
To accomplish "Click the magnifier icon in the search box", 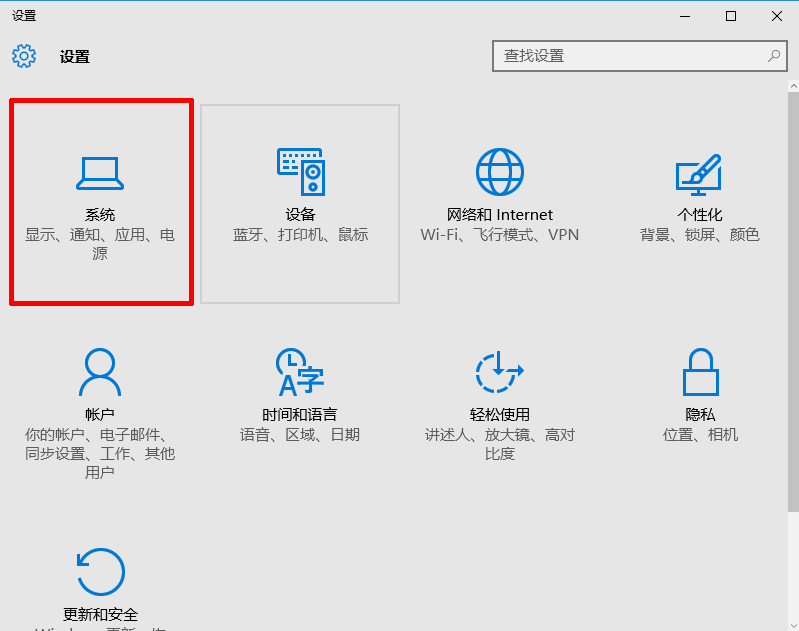I will tap(773, 56).
